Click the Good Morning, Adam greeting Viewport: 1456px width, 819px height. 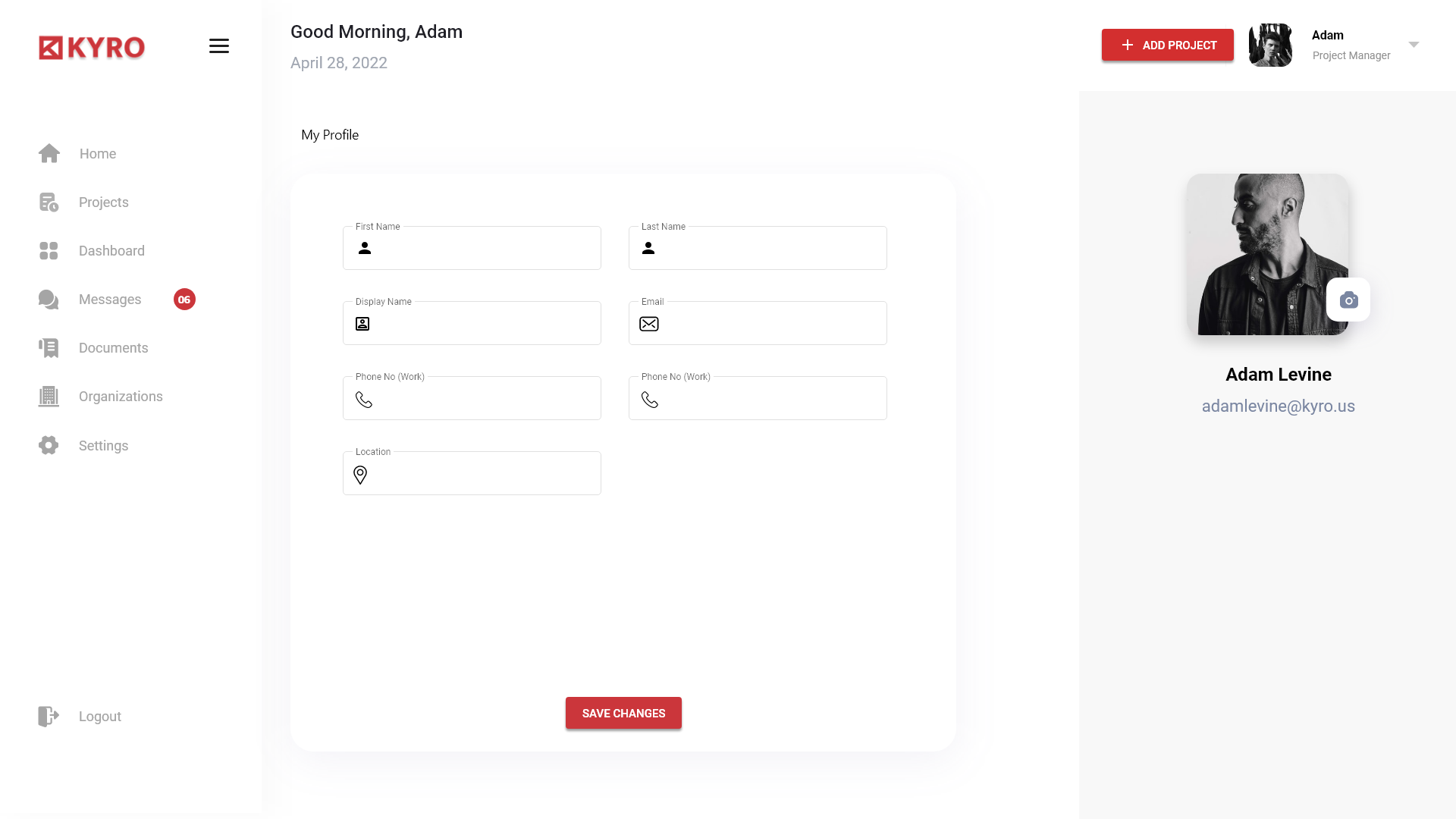point(376,32)
